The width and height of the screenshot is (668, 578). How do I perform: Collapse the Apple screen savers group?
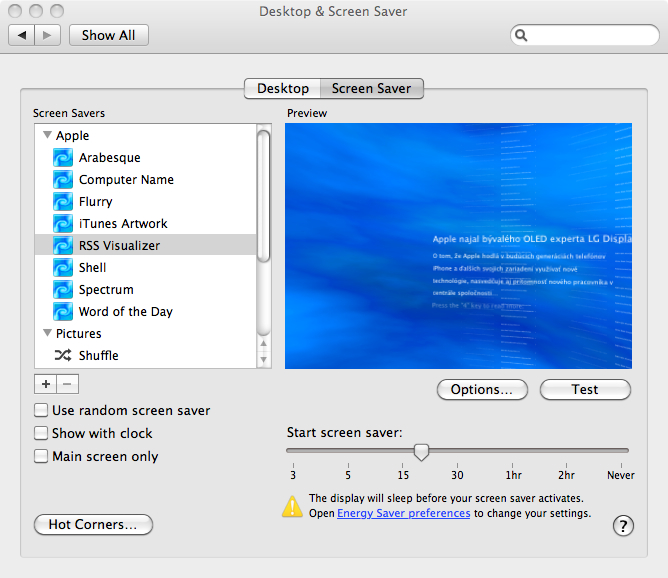[x=46, y=135]
